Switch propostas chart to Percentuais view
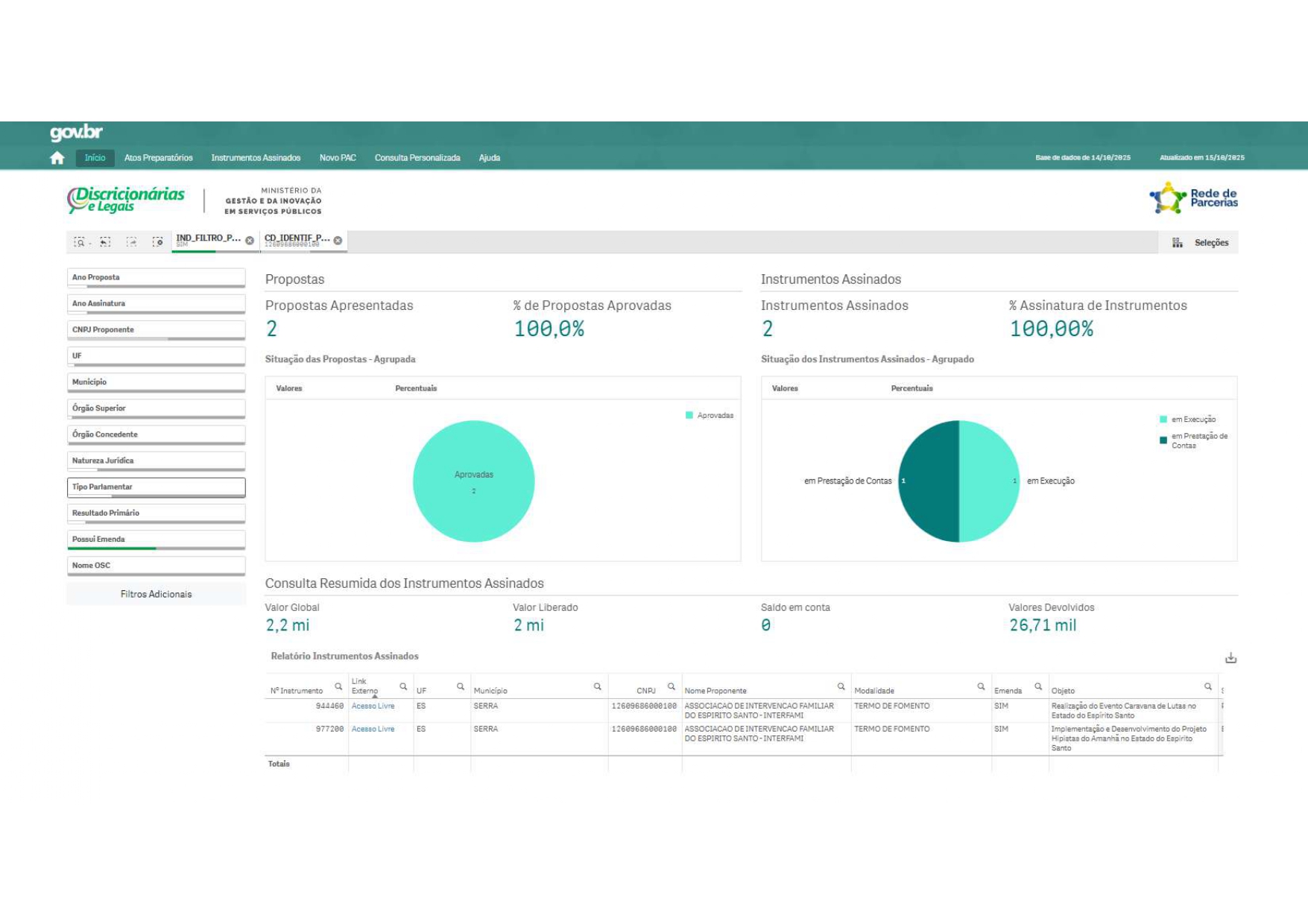1308x924 pixels. 416,388
